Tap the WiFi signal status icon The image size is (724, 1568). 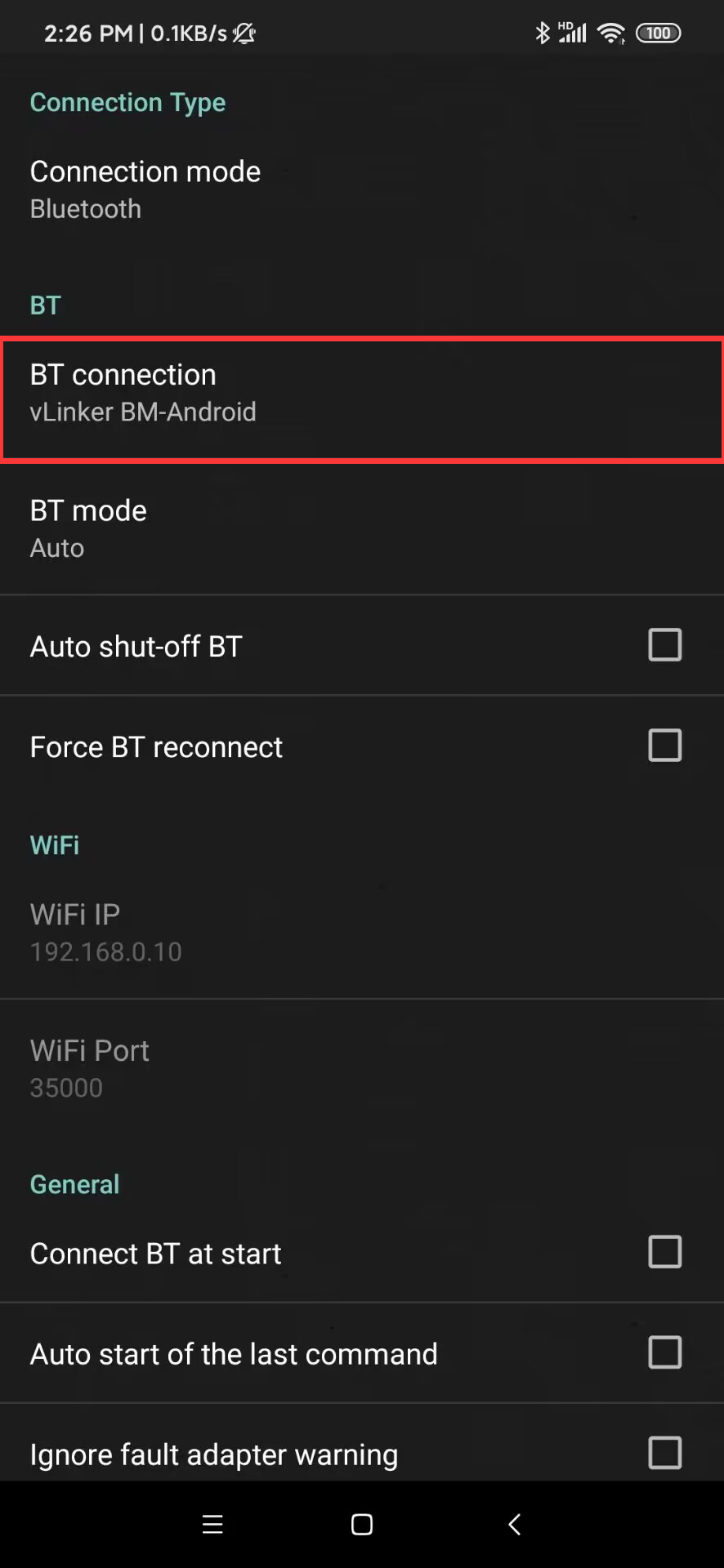[610, 33]
